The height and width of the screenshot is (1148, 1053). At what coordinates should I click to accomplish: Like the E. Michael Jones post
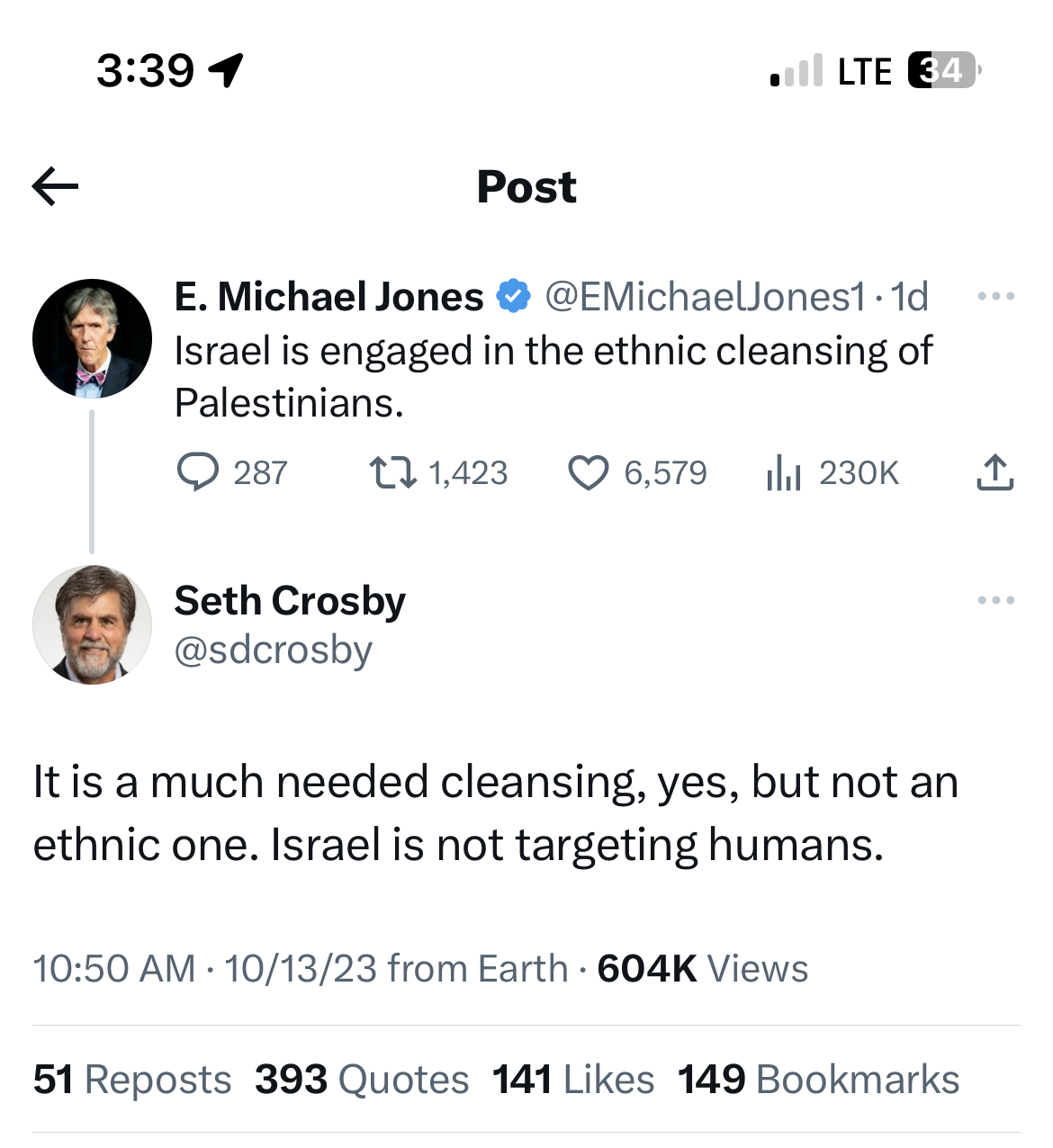click(x=589, y=472)
